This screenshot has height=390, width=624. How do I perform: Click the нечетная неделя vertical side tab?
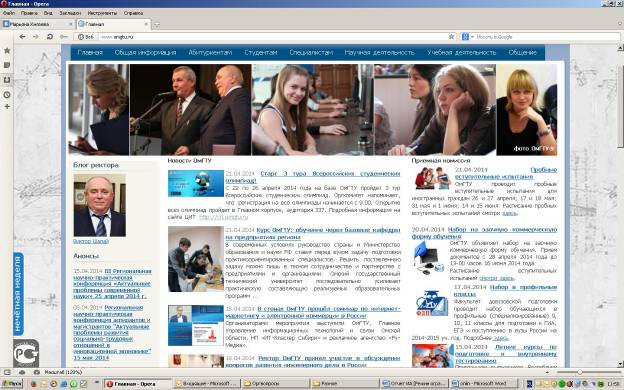pos(18,294)
